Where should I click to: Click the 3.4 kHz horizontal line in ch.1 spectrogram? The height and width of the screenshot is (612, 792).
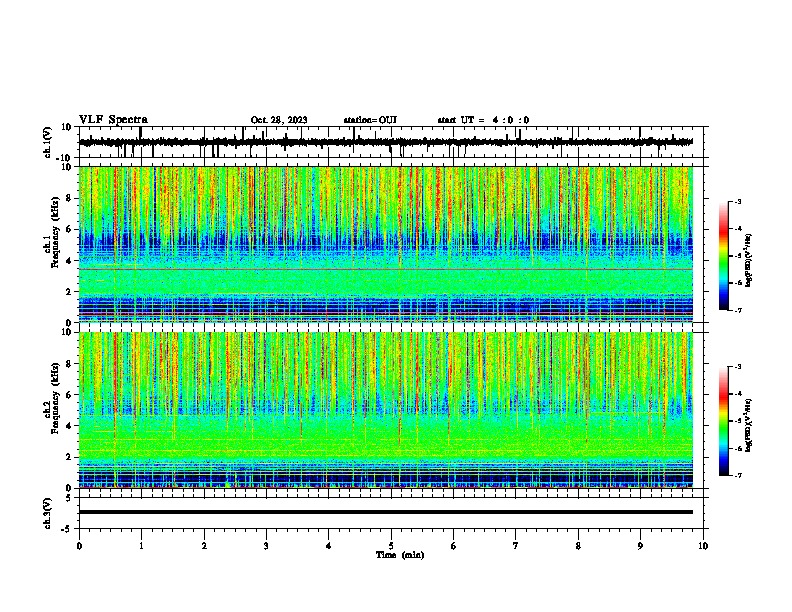pyautogui.click(x=386, y=270)
